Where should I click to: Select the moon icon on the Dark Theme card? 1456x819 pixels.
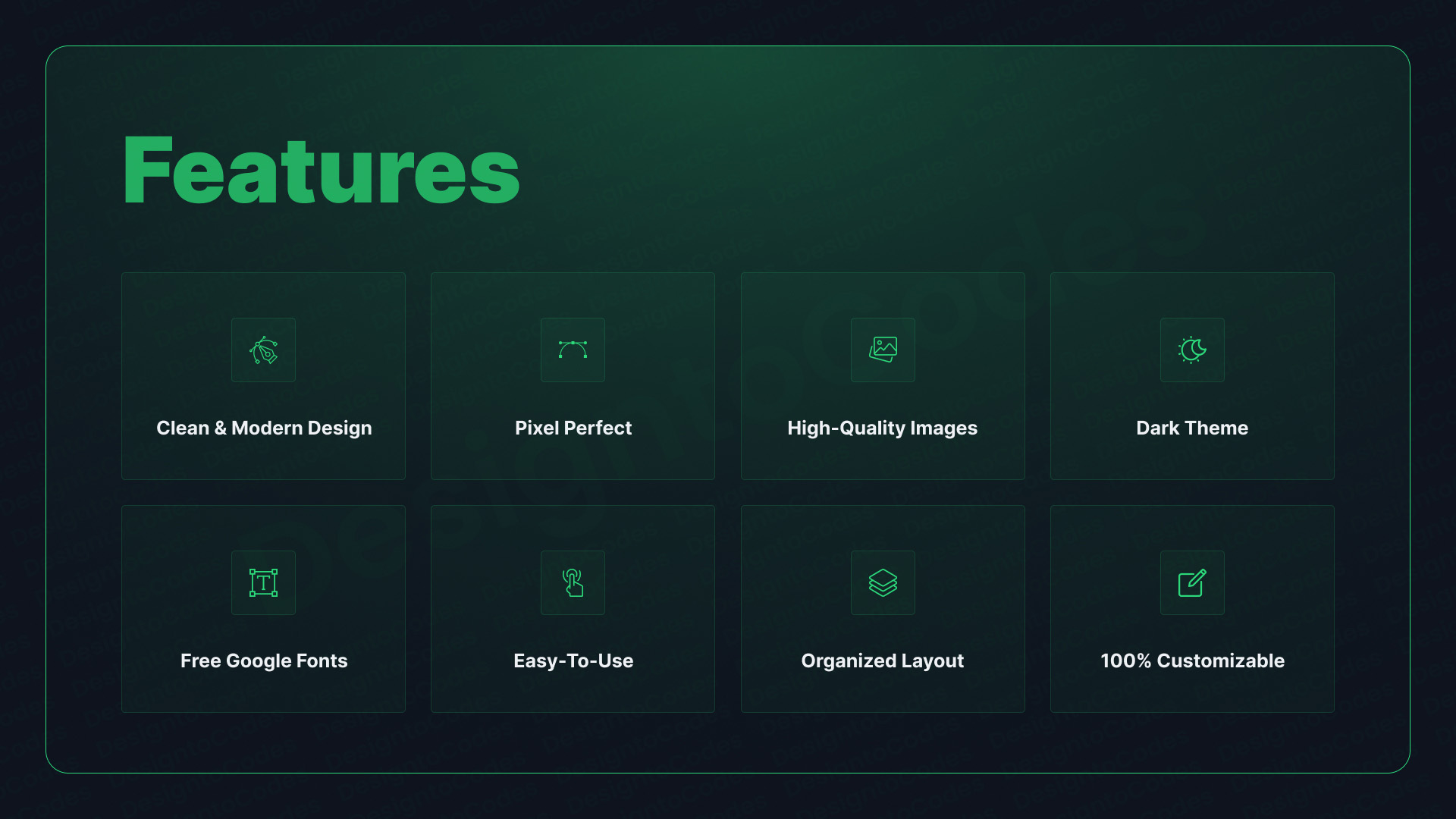[1192, 350]
